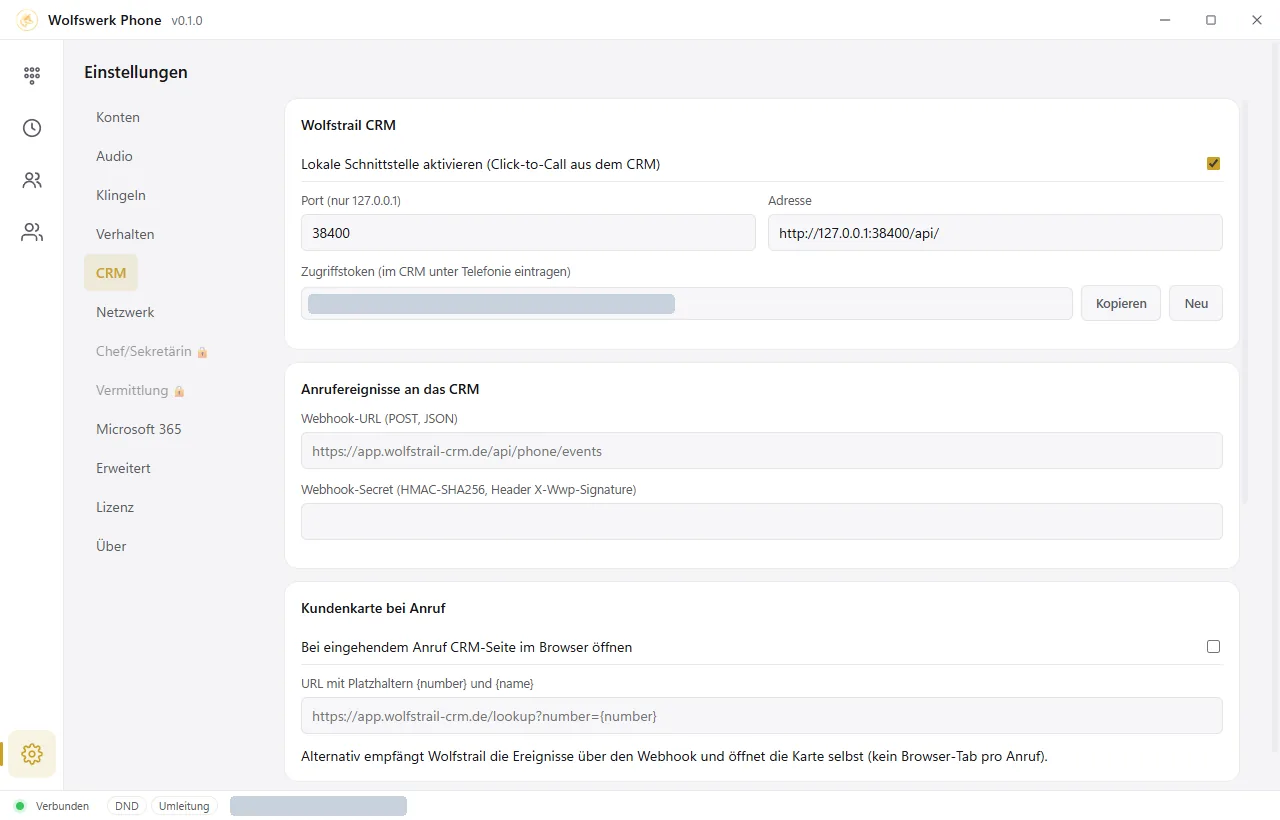Show the Verhalten settings page

pos(125,234)
